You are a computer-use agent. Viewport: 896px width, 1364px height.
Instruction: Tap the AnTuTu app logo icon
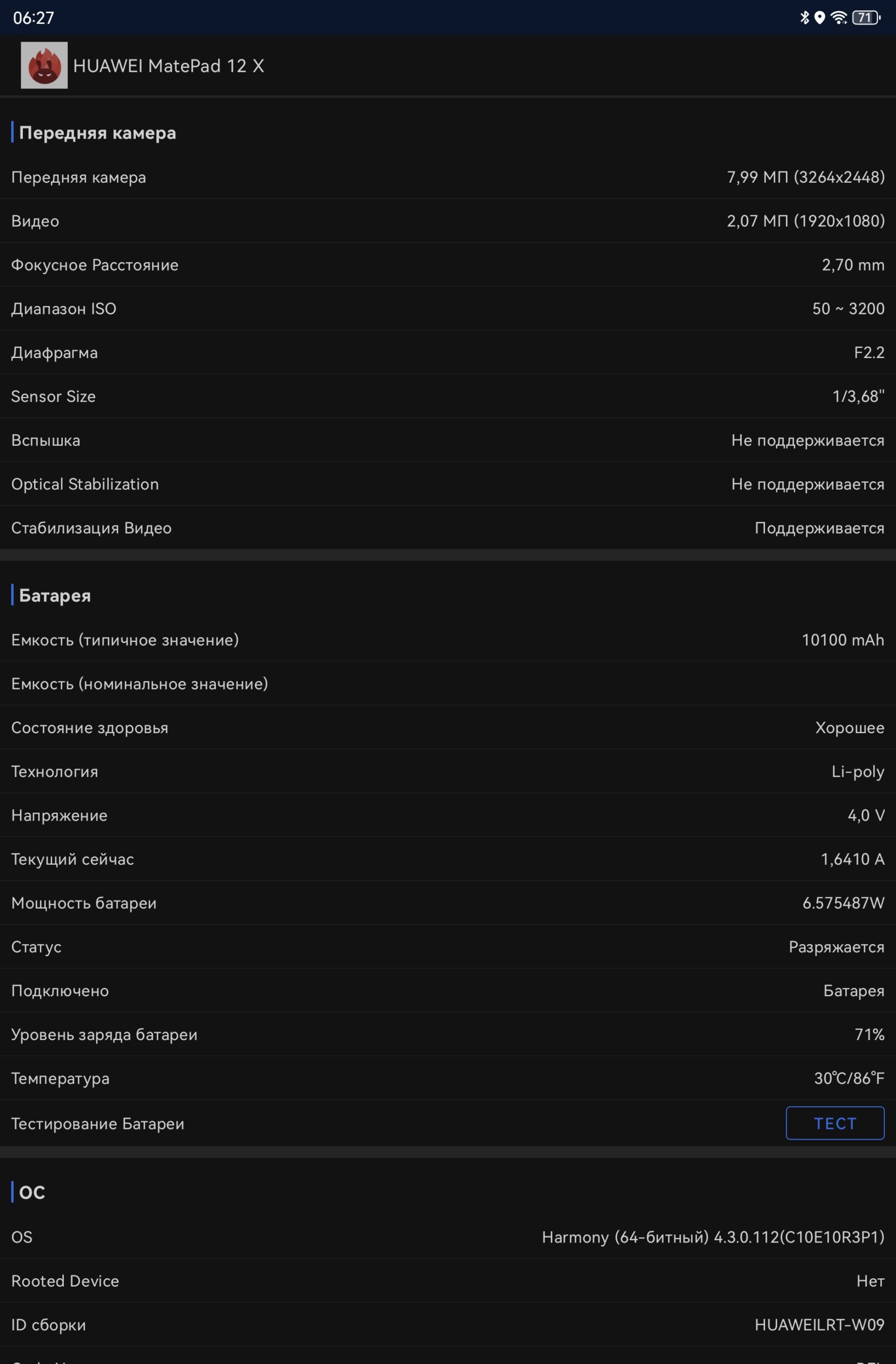click(x=44, y=66)
